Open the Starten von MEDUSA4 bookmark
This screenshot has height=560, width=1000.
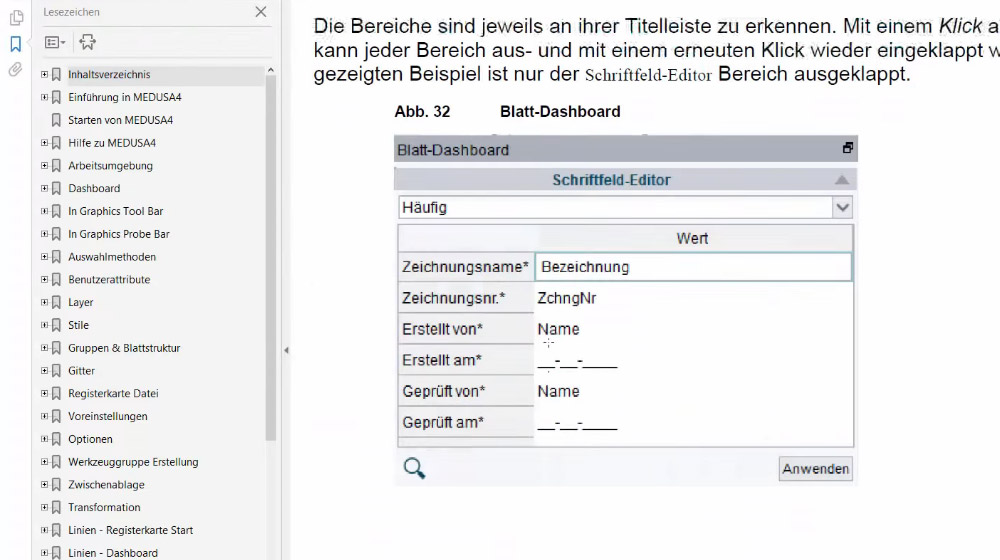click(121, 120)
